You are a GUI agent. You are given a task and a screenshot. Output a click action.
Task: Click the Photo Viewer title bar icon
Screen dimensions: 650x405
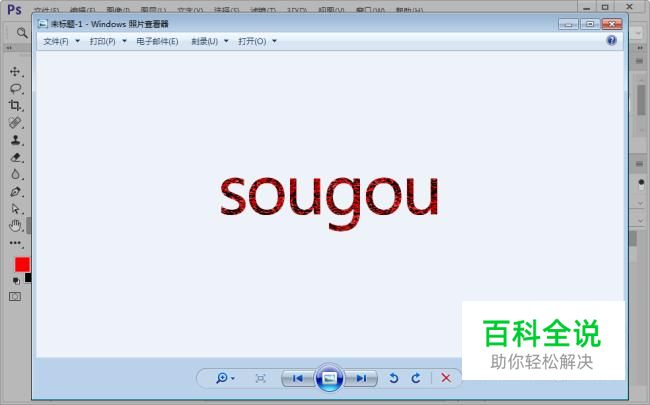tap(43, 24)
